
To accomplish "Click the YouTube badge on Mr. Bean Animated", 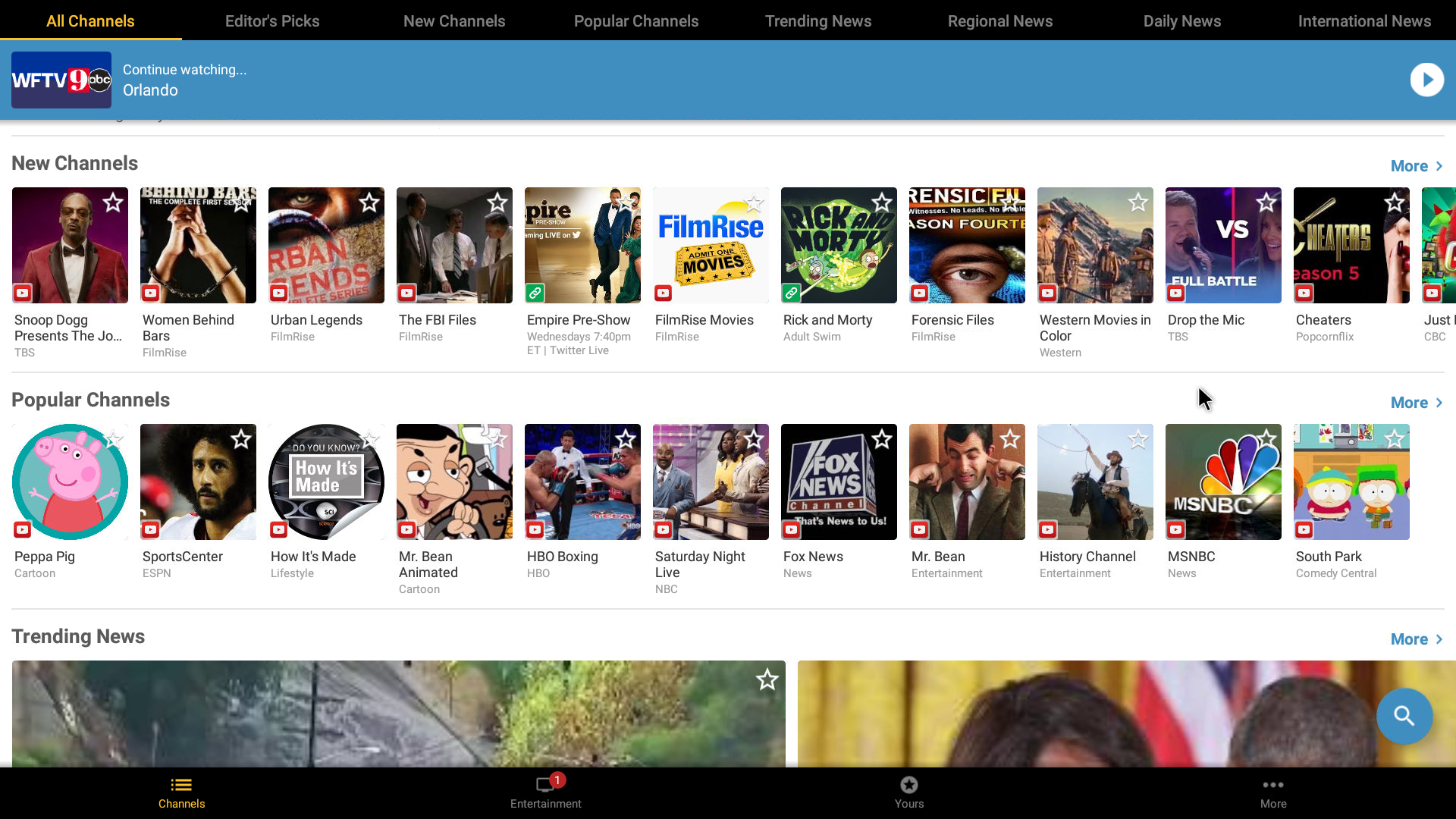I will pos(407,529).
